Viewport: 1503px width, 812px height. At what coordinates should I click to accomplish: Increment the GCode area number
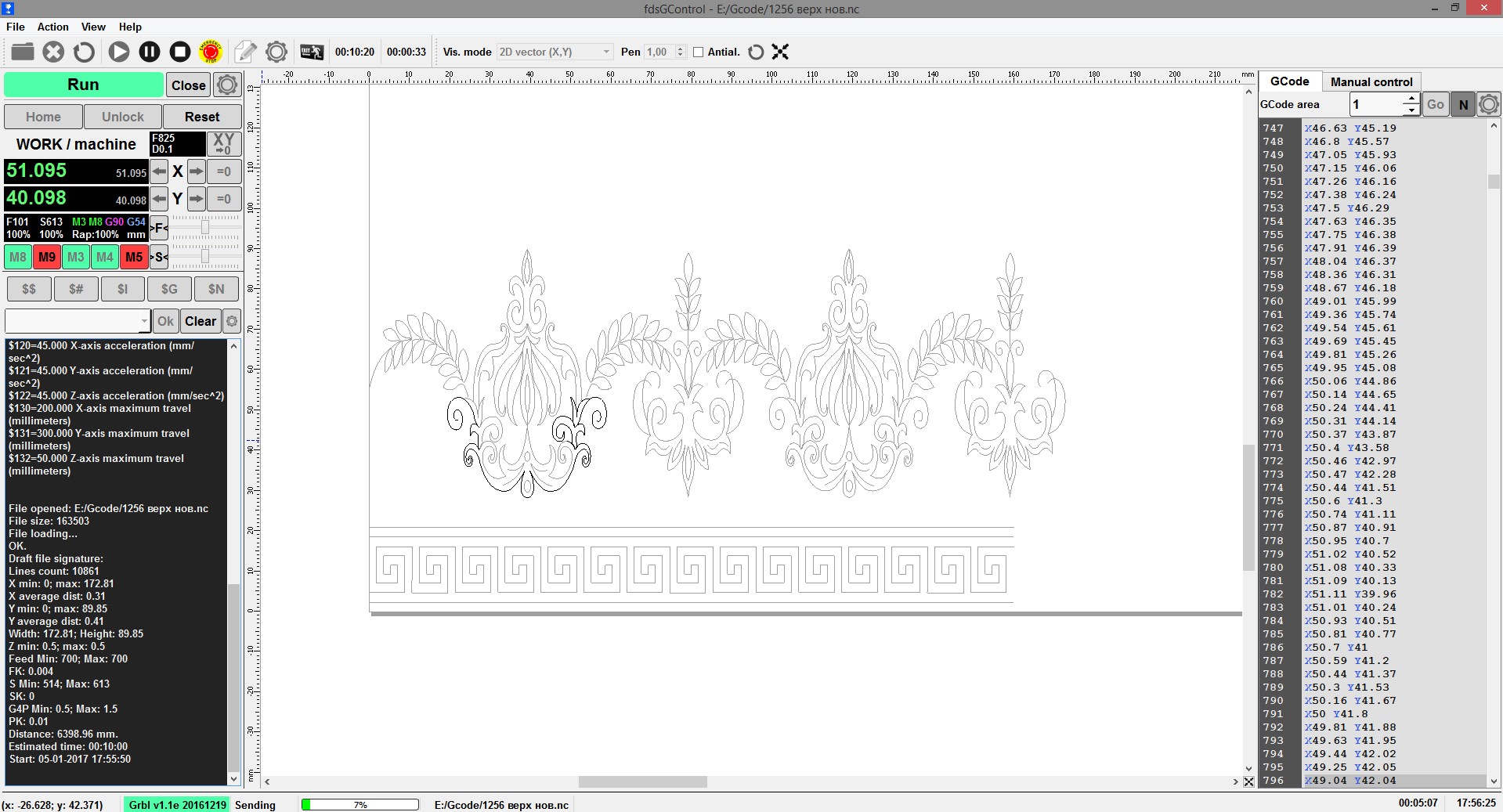coord(1411,99)
